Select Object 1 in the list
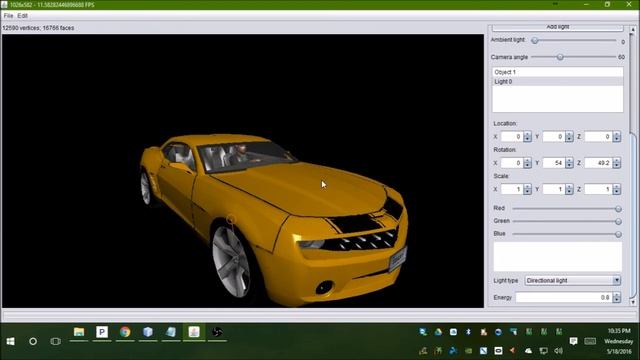This screenshot has width=640, height=360. click(558, 72)
